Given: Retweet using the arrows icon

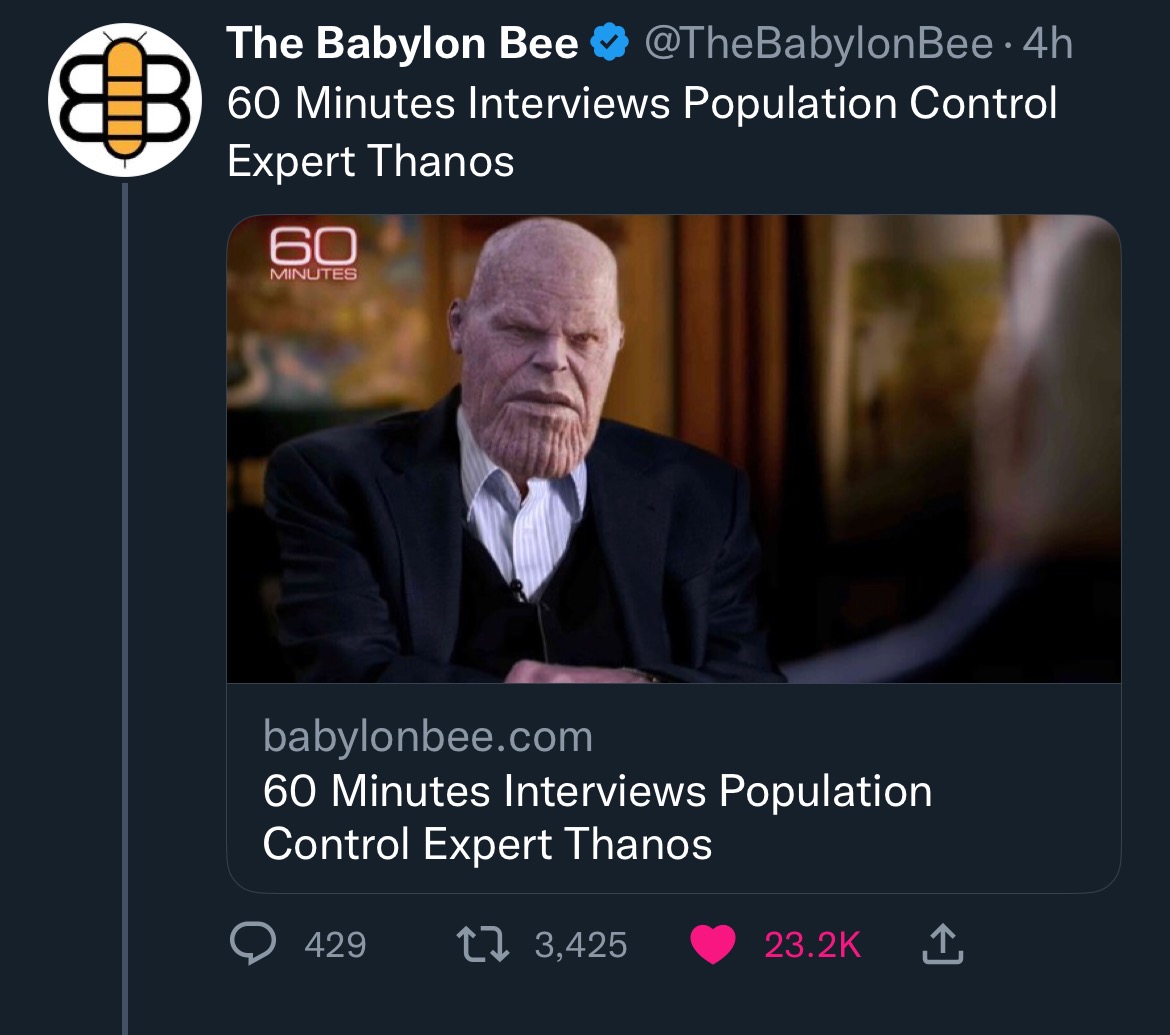Looking at the screenshot, I should (x=483, y=944).
